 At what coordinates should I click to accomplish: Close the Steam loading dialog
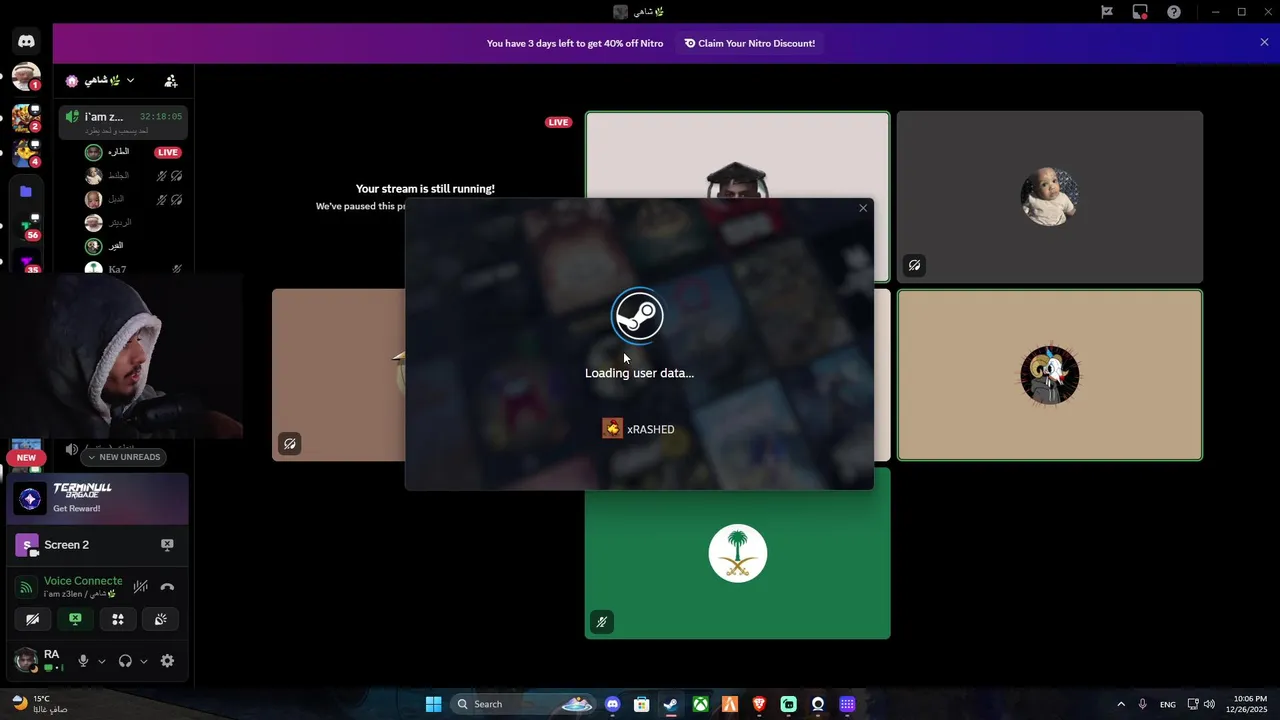[863, 208]
